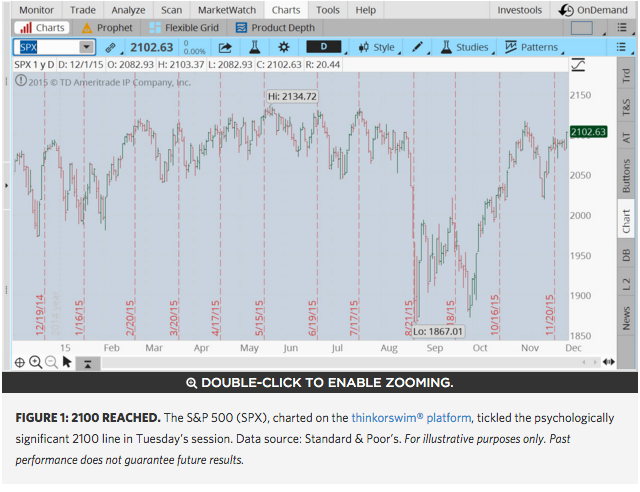Open the News side panel
This screenshot has width=640, height=492.
point(626,318)
